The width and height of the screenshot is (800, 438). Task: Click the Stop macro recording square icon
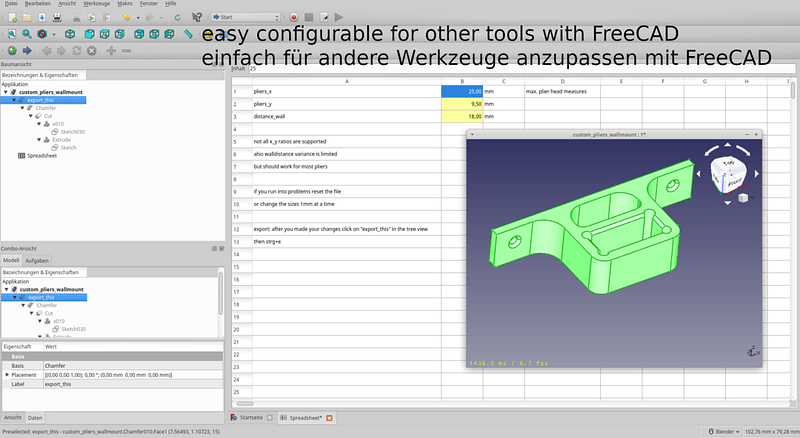[309, 17]
